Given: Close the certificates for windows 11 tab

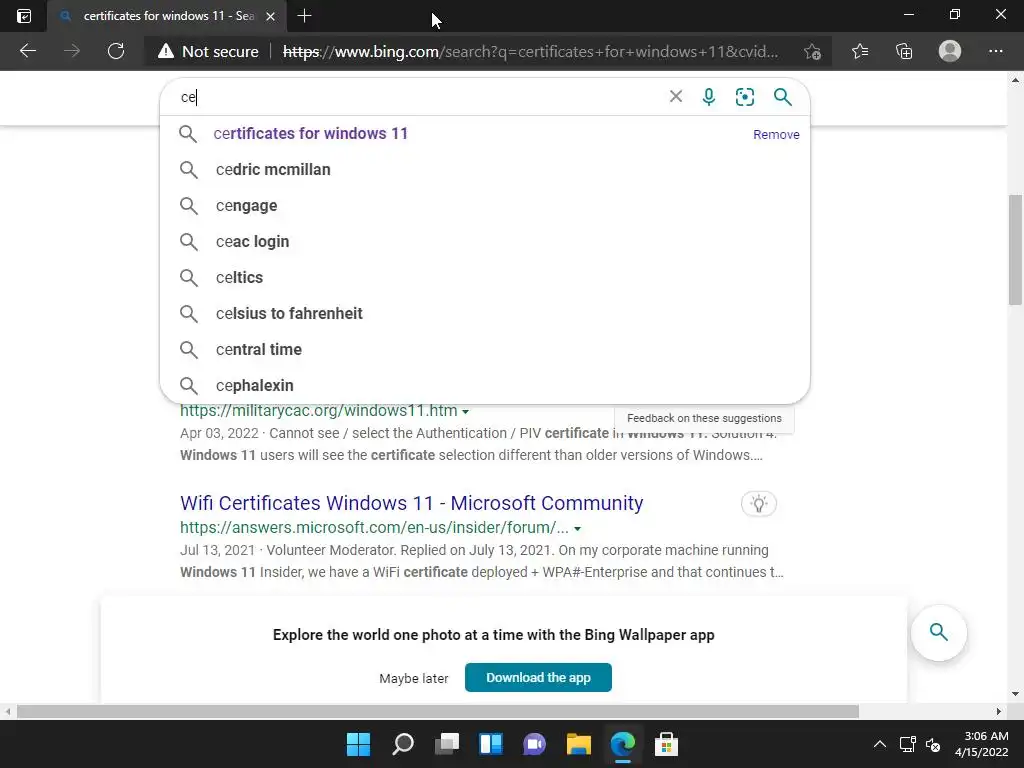Looking at the screenshot, I should (270, 16).
